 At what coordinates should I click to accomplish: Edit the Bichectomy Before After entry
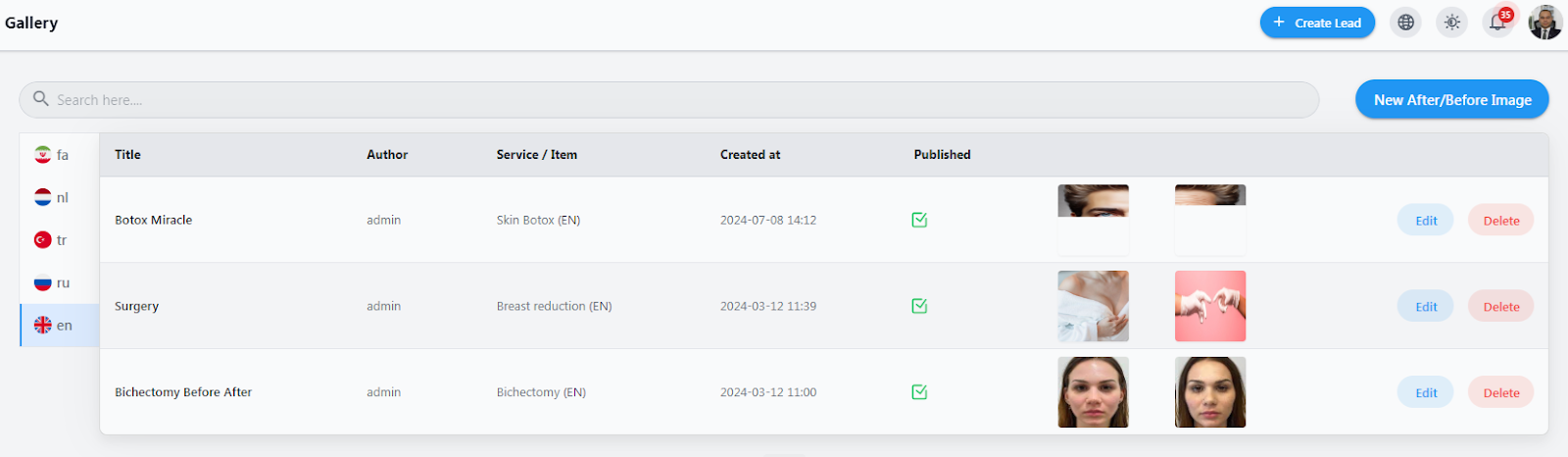coord(1426,393)
